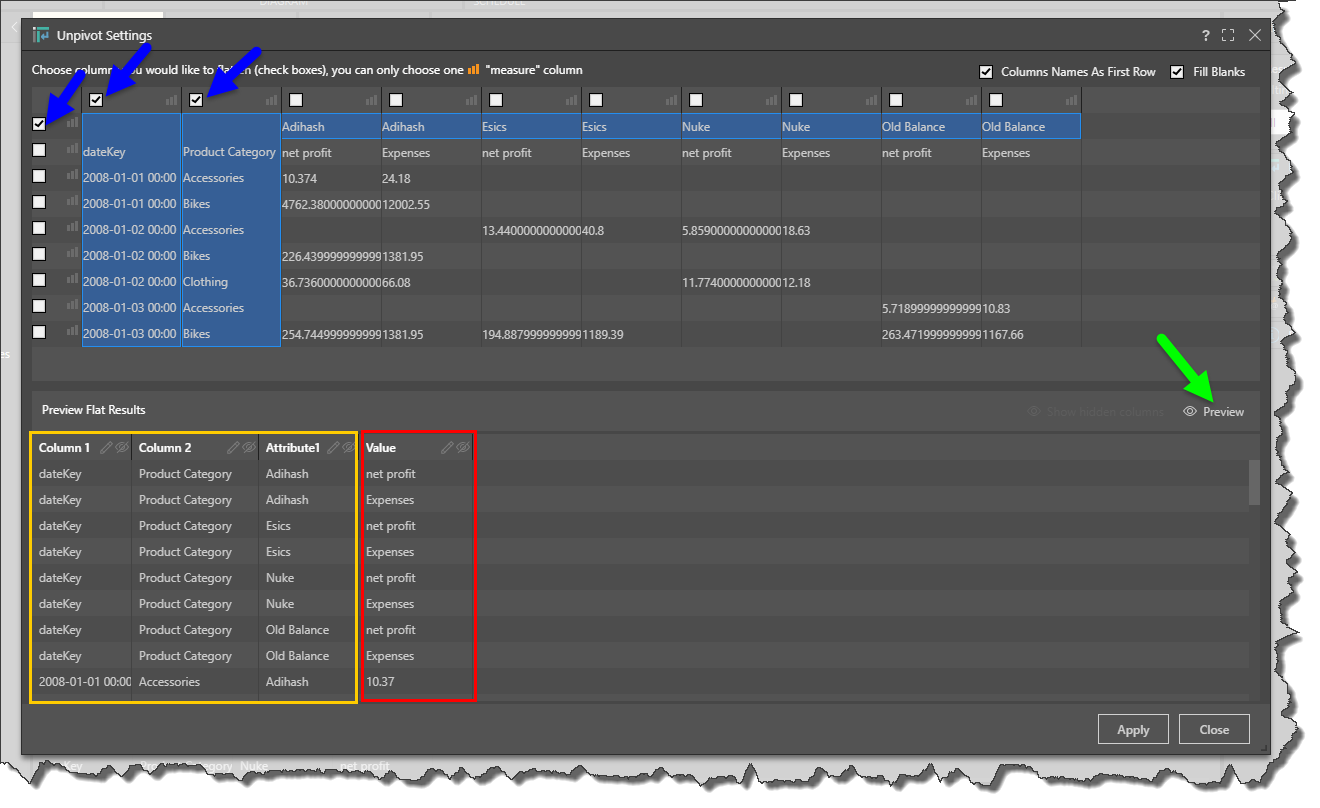Click Preview to refresh flat results
The image size is (1320, 808).
1214,412
